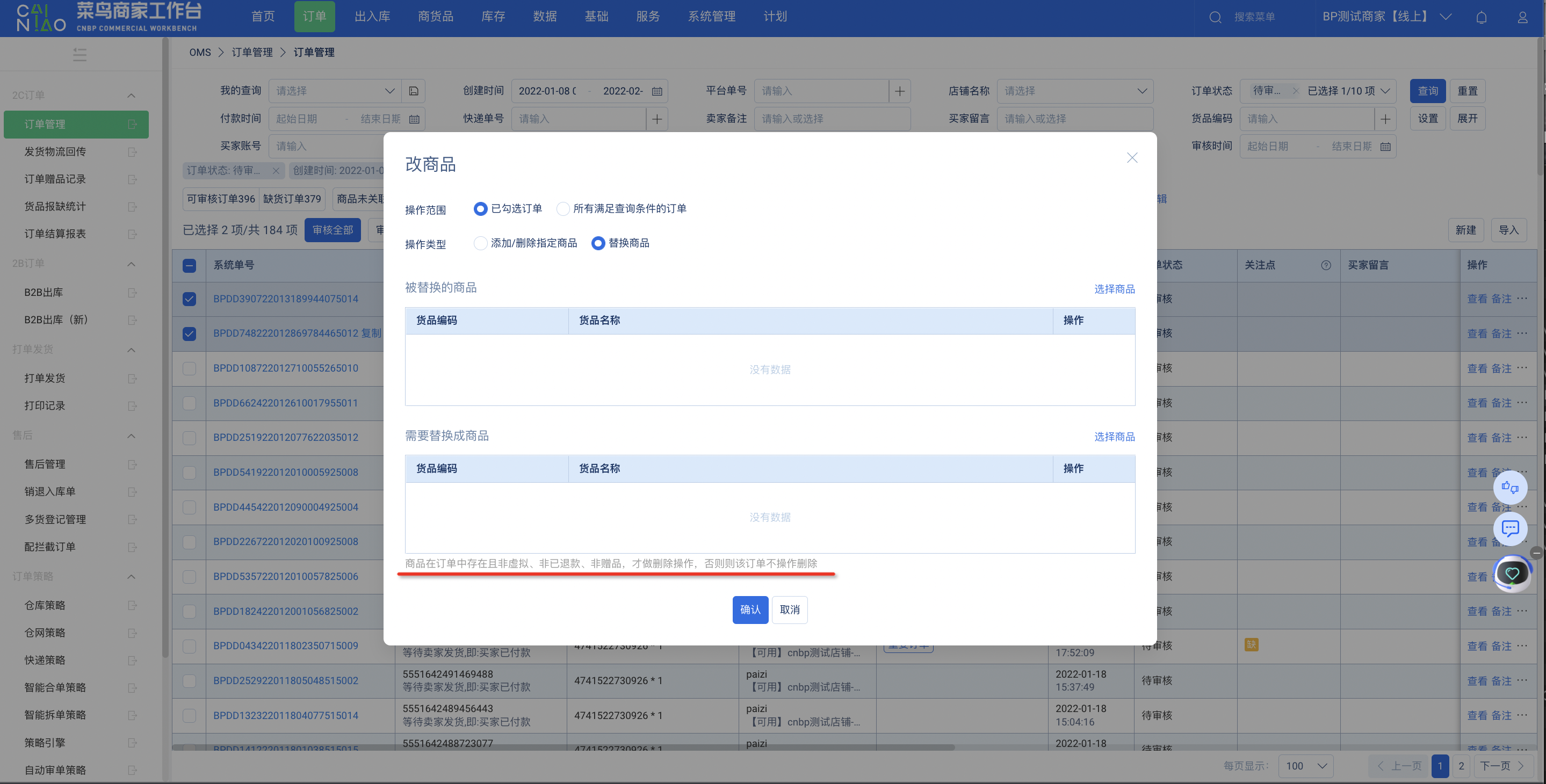Collapse the 2B订单 sidebar group
Viewport: 1546px width, 784px height.
[x=131, y=264]
